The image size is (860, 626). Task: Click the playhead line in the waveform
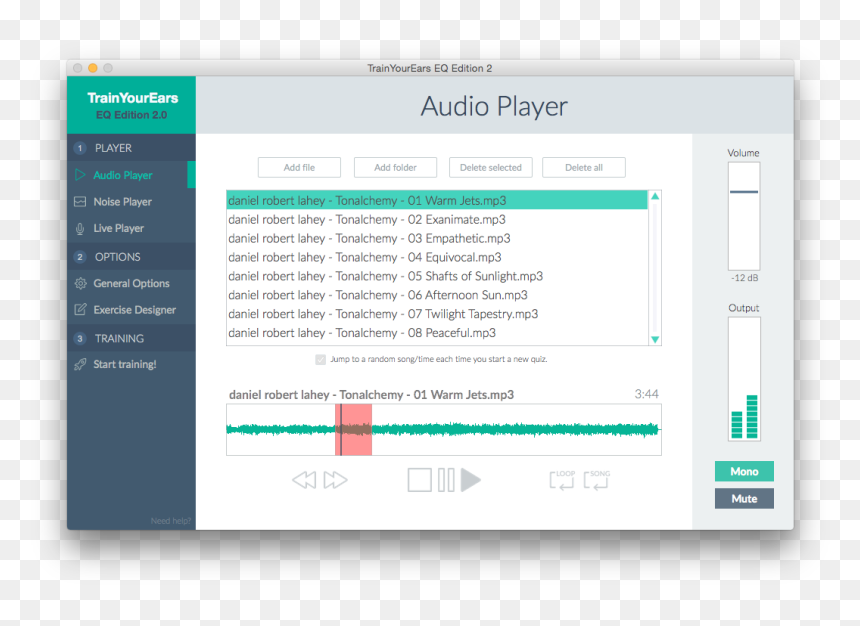(341, 430)
